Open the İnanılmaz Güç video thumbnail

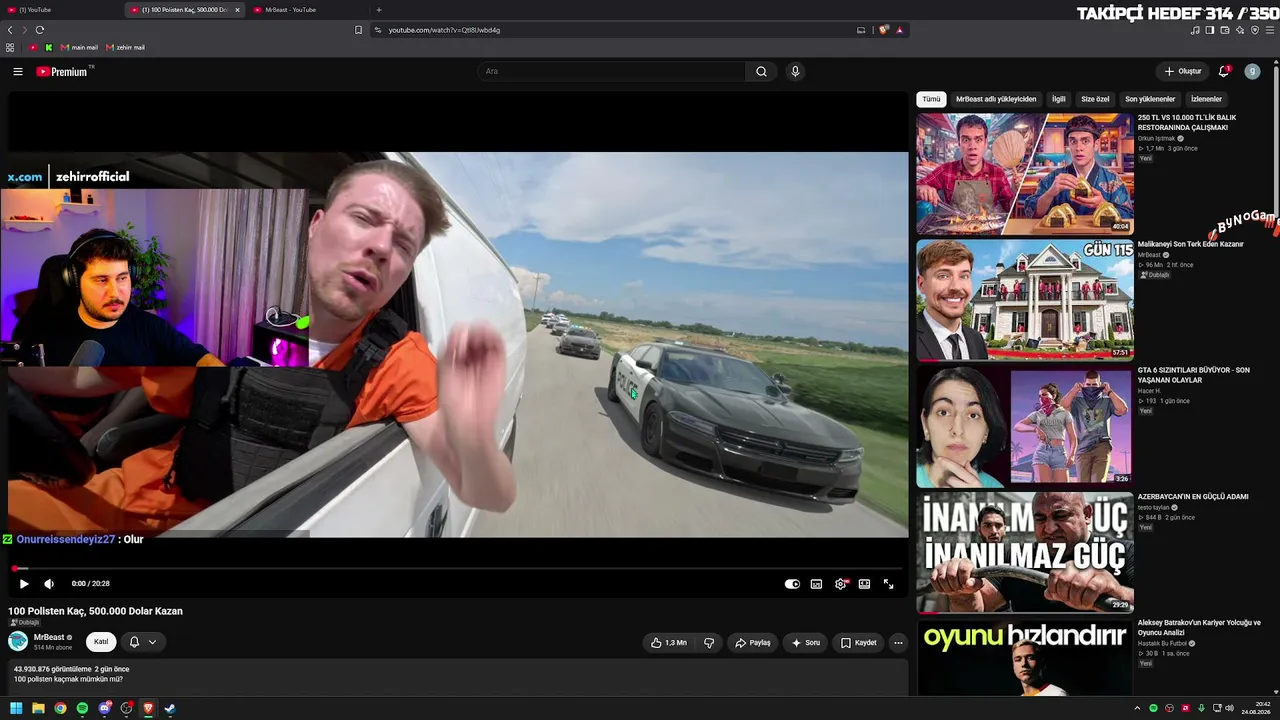1025,552
